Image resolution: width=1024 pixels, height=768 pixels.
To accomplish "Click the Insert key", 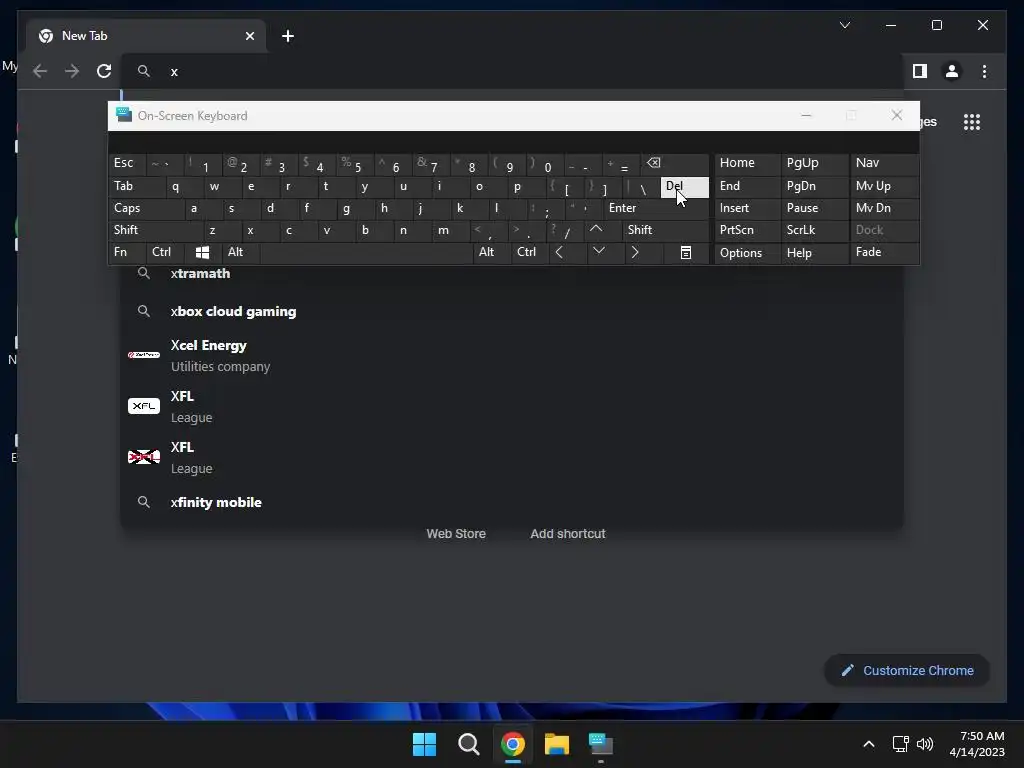I will pyautogui.click(x=747, y=208).
